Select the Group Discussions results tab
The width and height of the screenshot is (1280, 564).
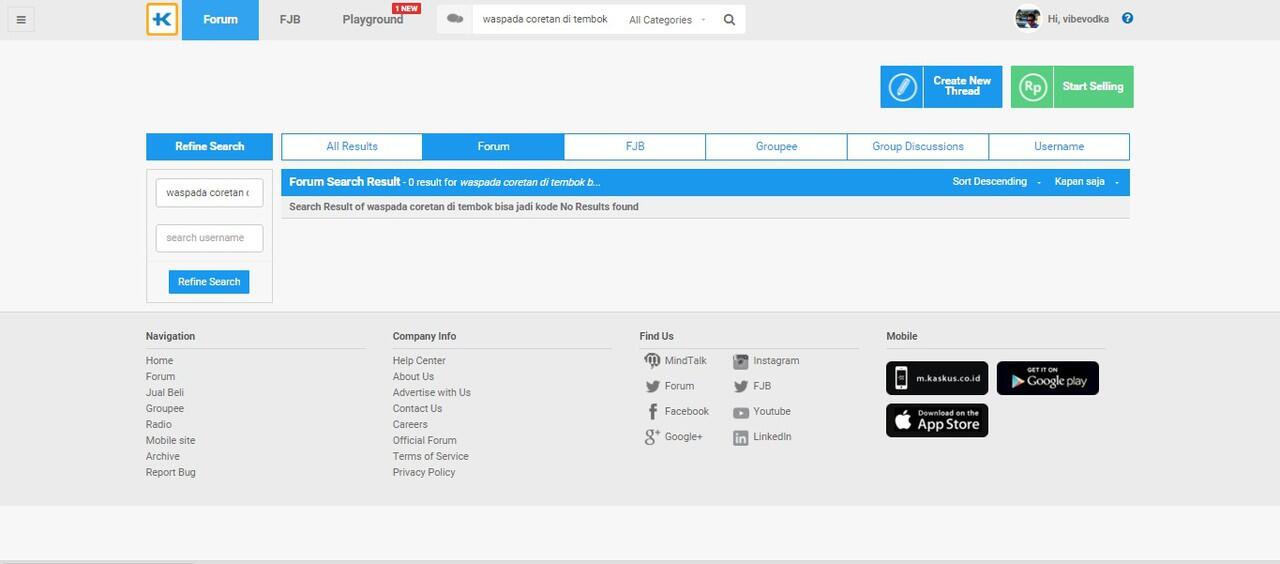click(918, 146)
